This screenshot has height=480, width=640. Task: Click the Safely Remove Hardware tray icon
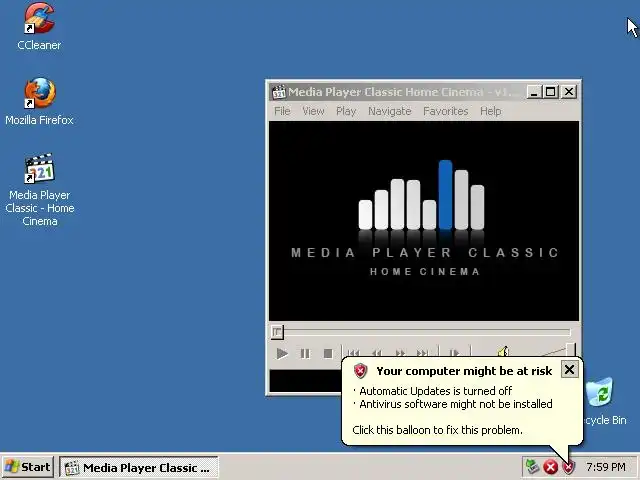(x=532, y=466)
